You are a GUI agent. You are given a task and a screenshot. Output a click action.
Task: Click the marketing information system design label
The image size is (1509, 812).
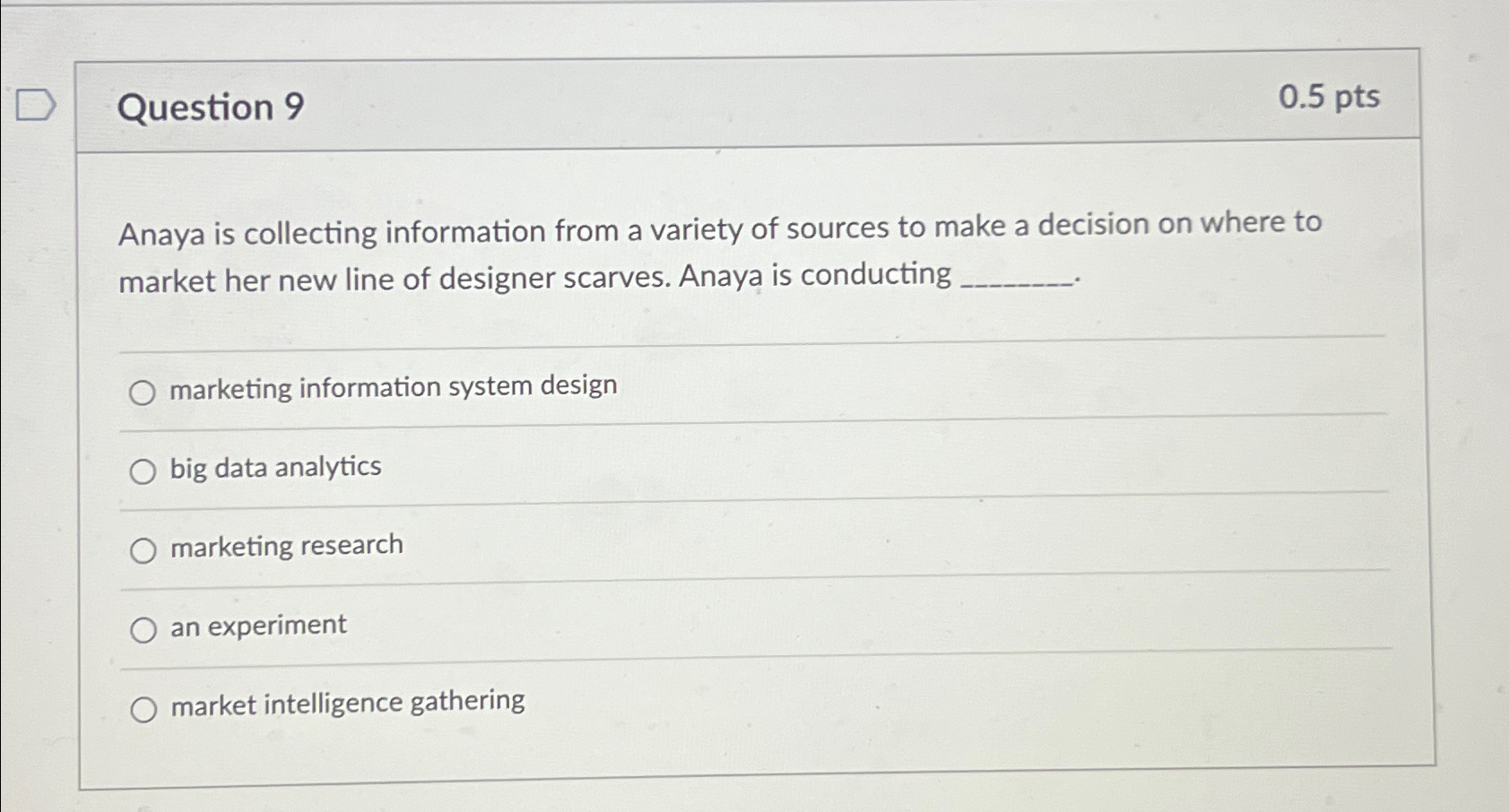pos(393,387)
